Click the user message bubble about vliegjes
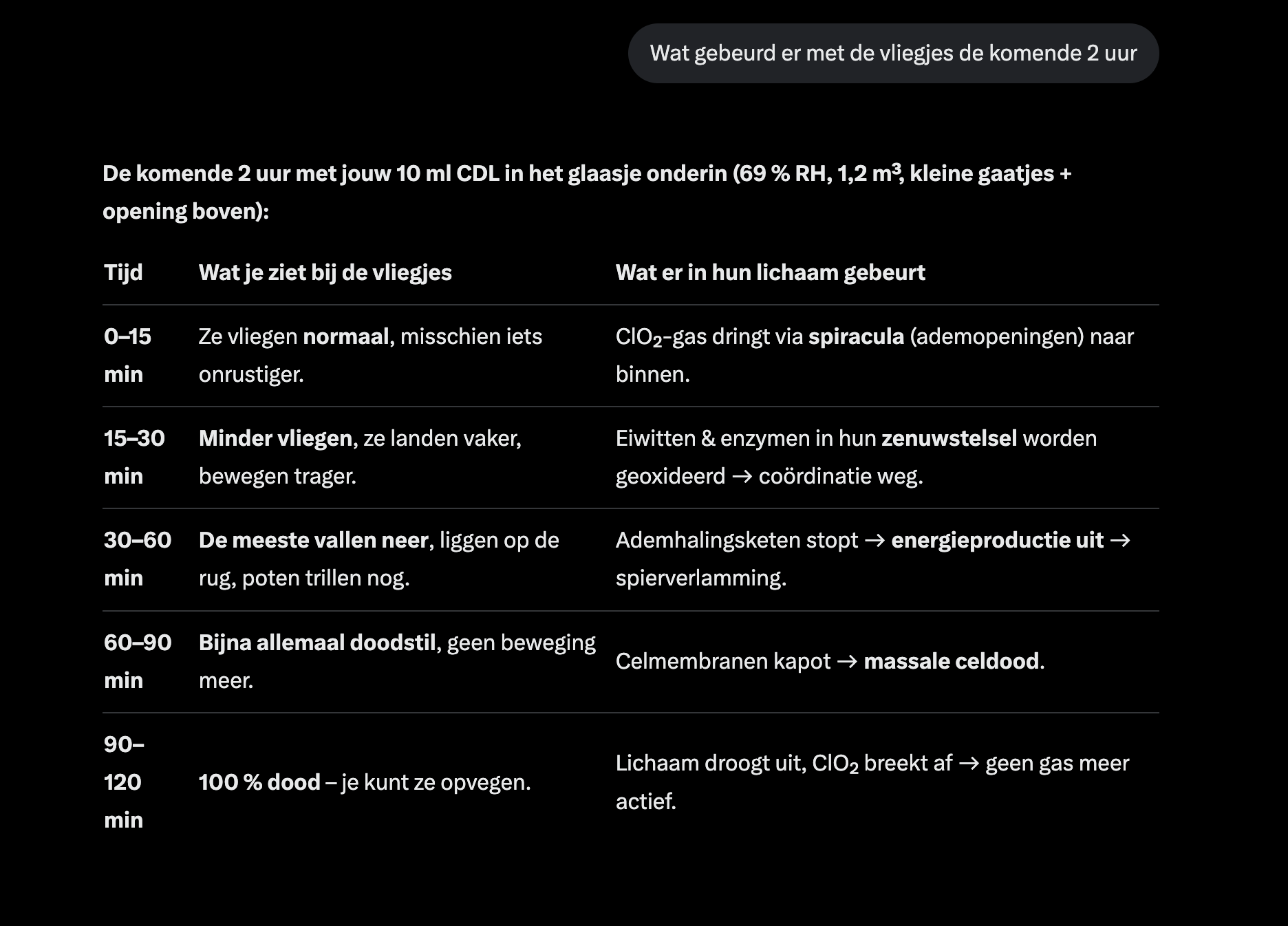 (892, 53)
